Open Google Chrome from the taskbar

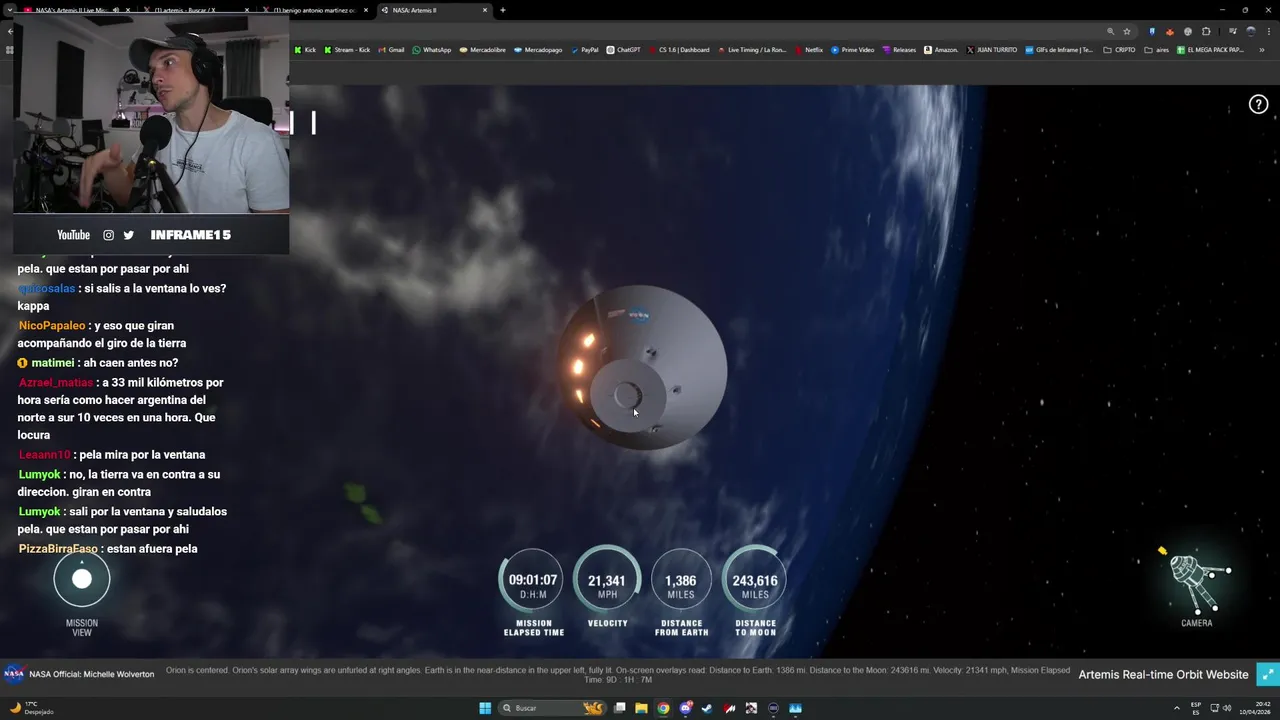pos(663,708)
